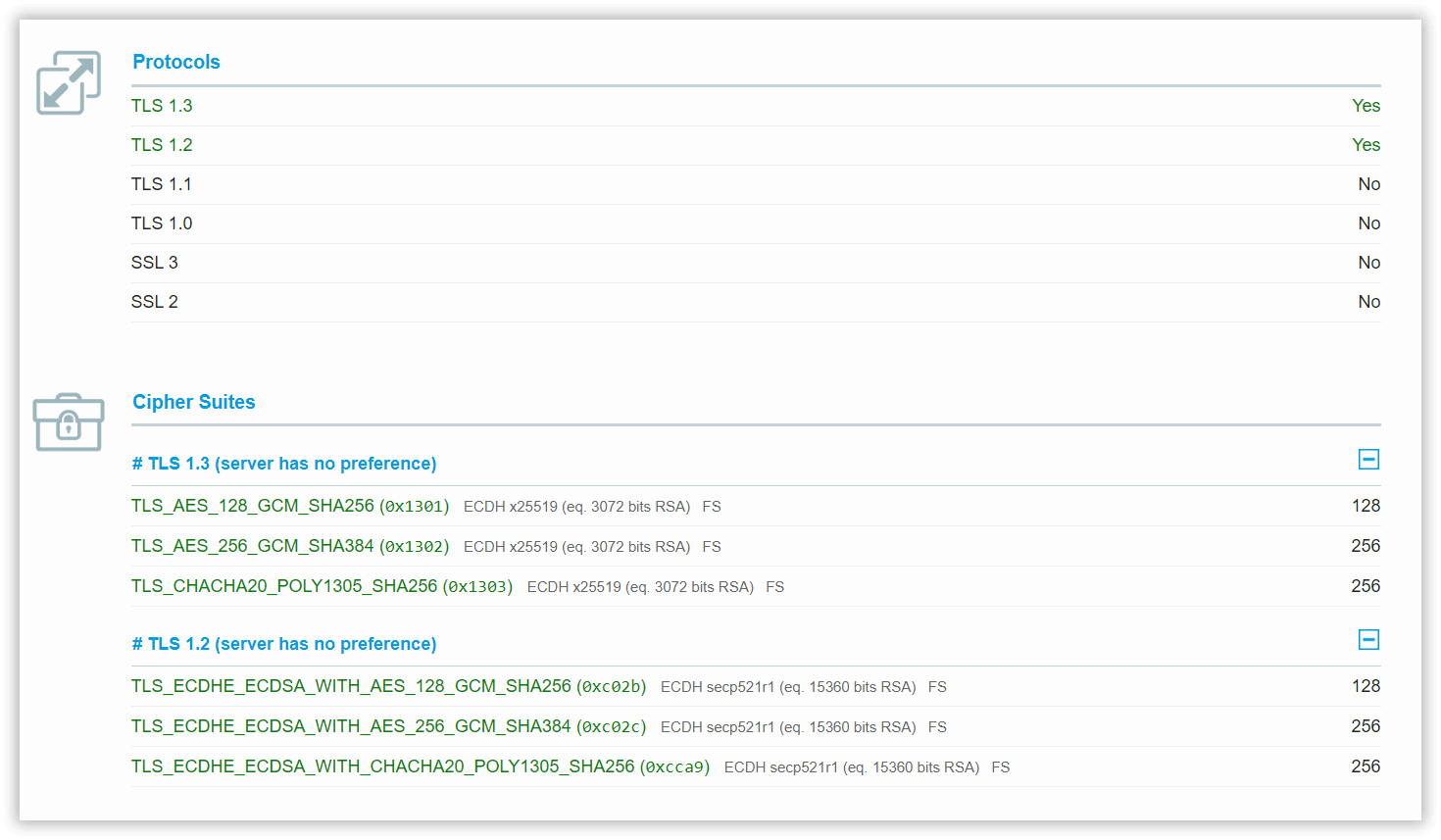Select the SSL 3 protocol row label
The image size is (1441, 840).
click(x=155, y=263)
